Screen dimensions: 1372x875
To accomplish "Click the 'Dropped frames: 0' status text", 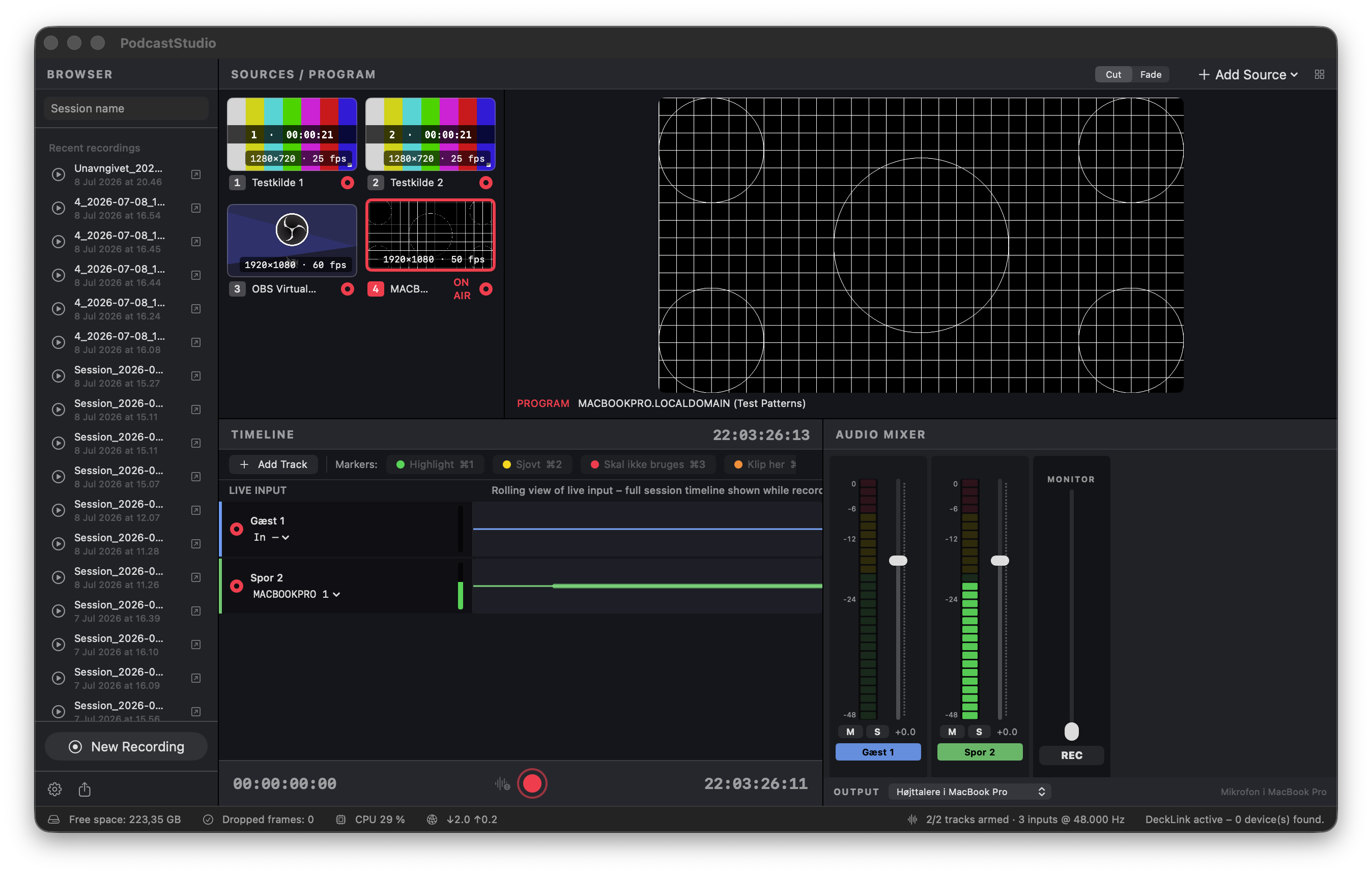I will click(268, 819).
